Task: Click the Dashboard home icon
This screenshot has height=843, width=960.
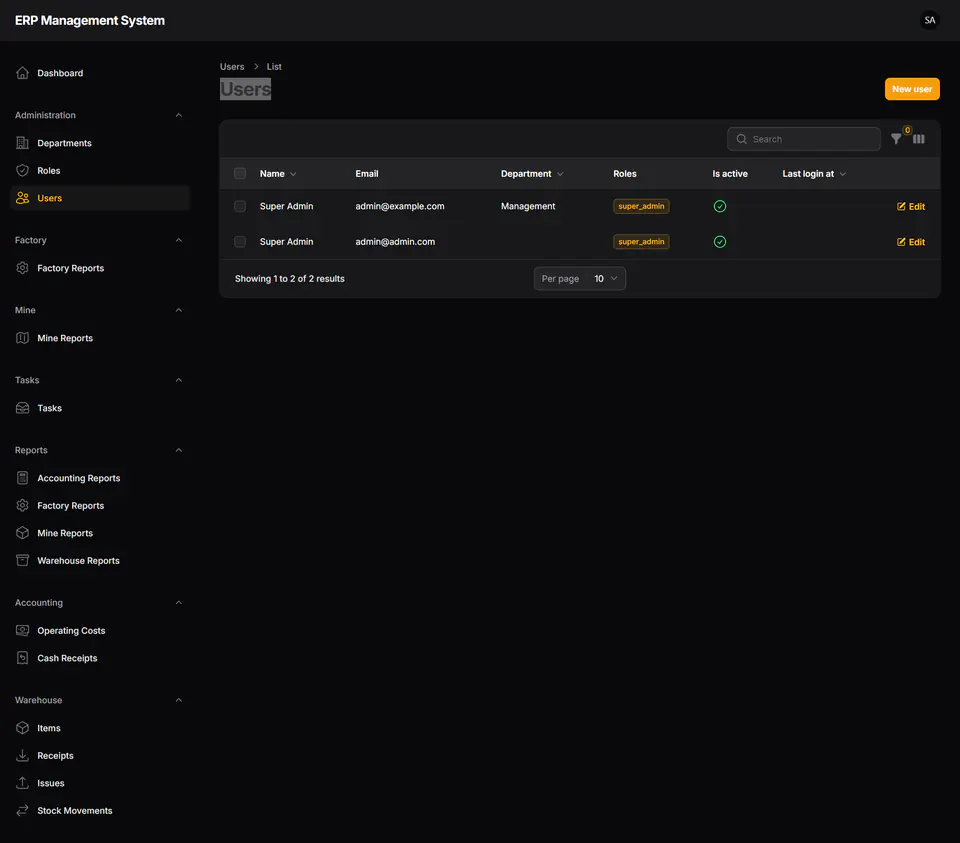Action: 23,73
